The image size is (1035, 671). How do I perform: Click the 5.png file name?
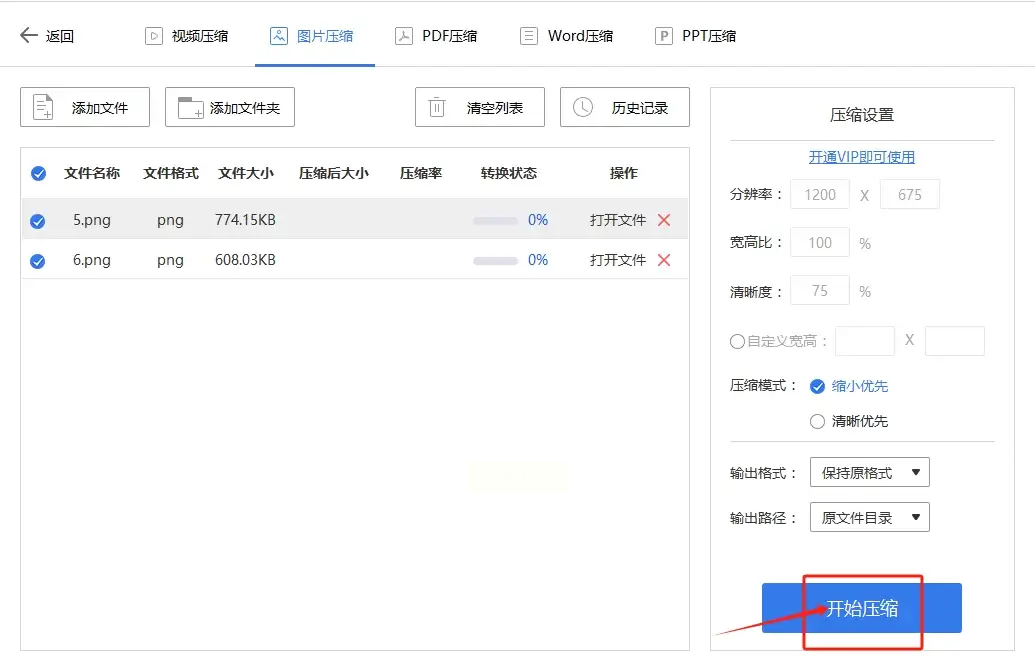pyautogui.click(x=92, y=220)
